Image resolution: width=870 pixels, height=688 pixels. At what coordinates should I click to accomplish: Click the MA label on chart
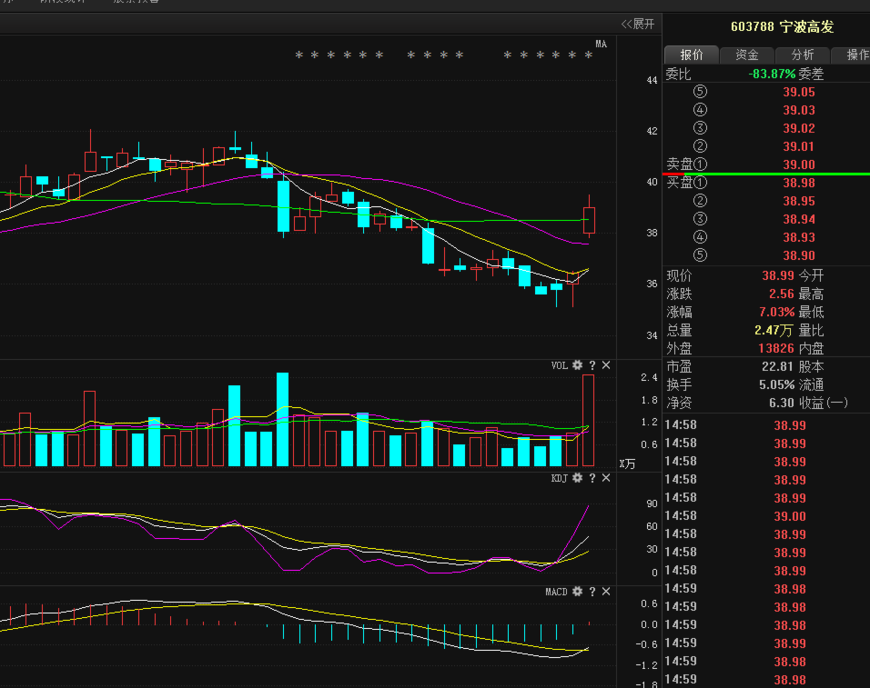point(601,44)
